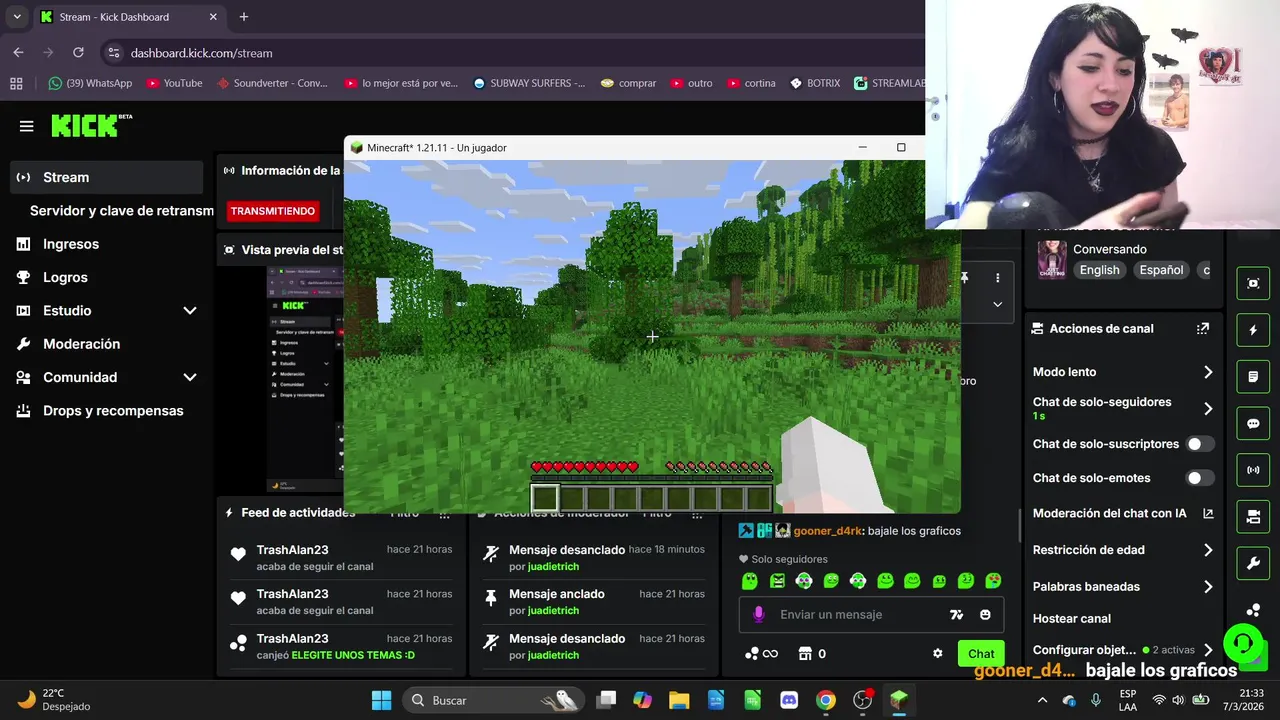Open chat settings gear icon
The width and height of the screenshot is (1280, 720).
[x=937, y=654]
